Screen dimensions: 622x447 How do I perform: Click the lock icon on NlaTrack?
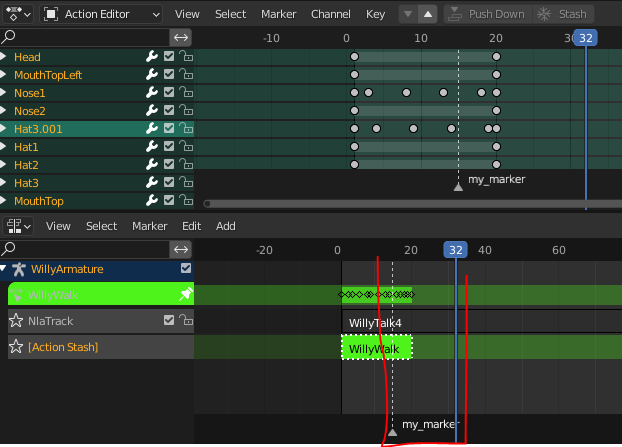pyautogui.click(x=186, y=320)
